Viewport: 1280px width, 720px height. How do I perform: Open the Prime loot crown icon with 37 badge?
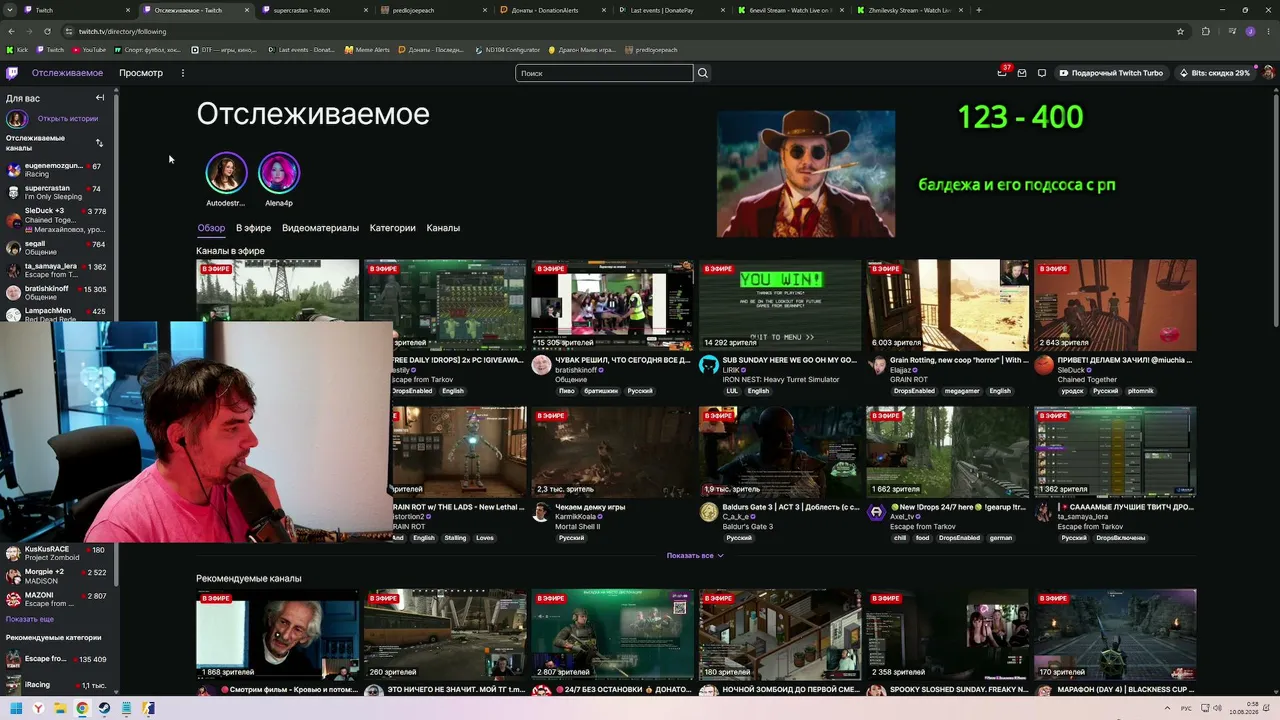click(x=1002, y=73)
